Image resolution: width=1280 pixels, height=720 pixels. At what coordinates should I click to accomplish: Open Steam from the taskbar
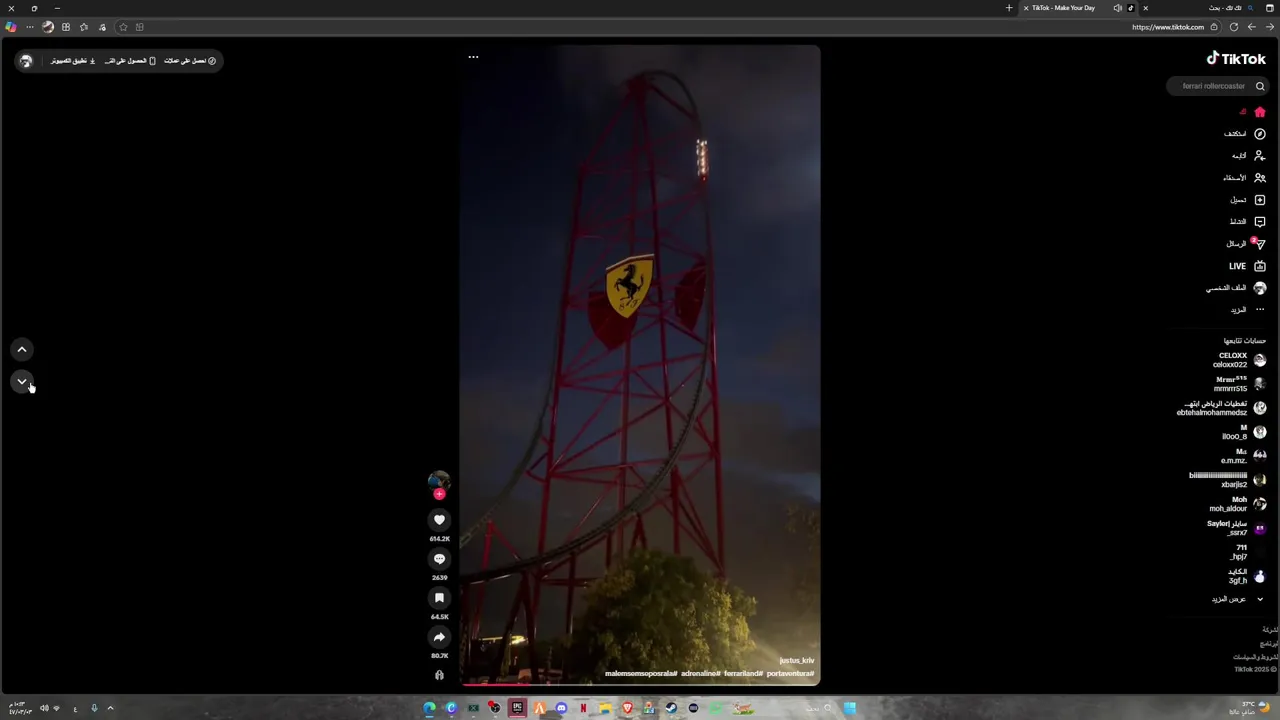click(x=671, y=708)
